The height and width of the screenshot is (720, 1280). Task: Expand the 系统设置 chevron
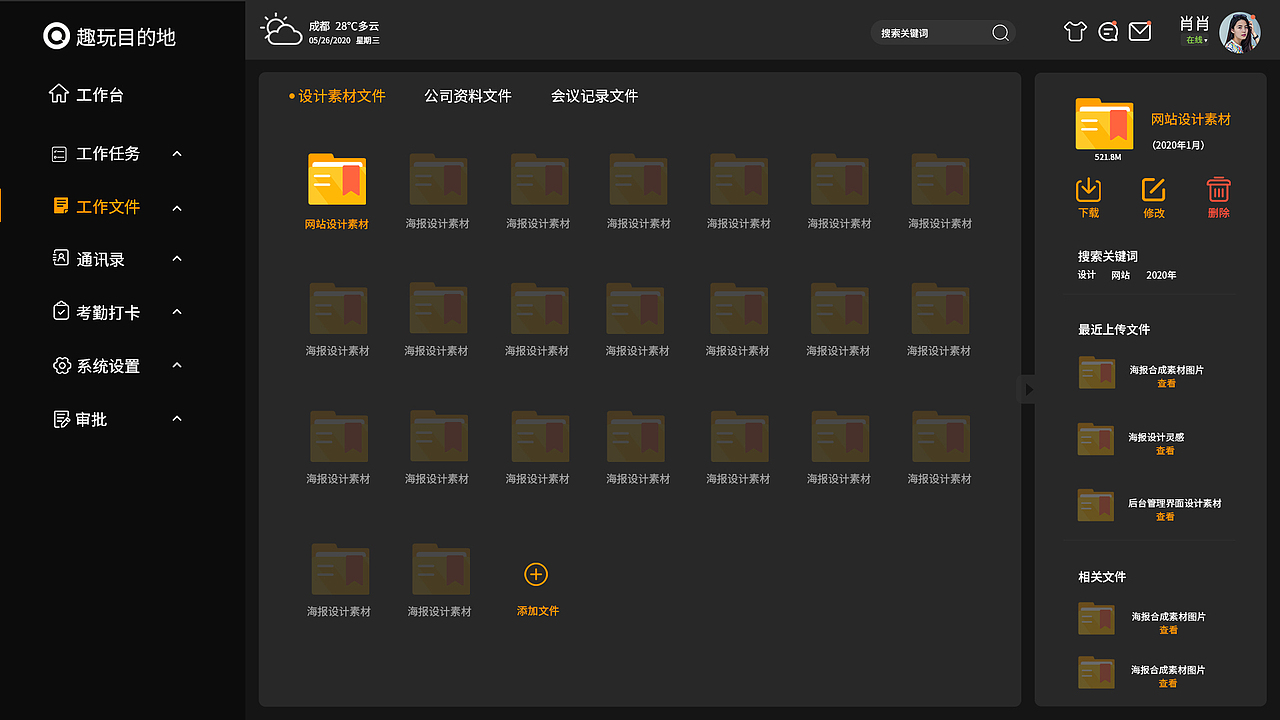click(177, 365)
